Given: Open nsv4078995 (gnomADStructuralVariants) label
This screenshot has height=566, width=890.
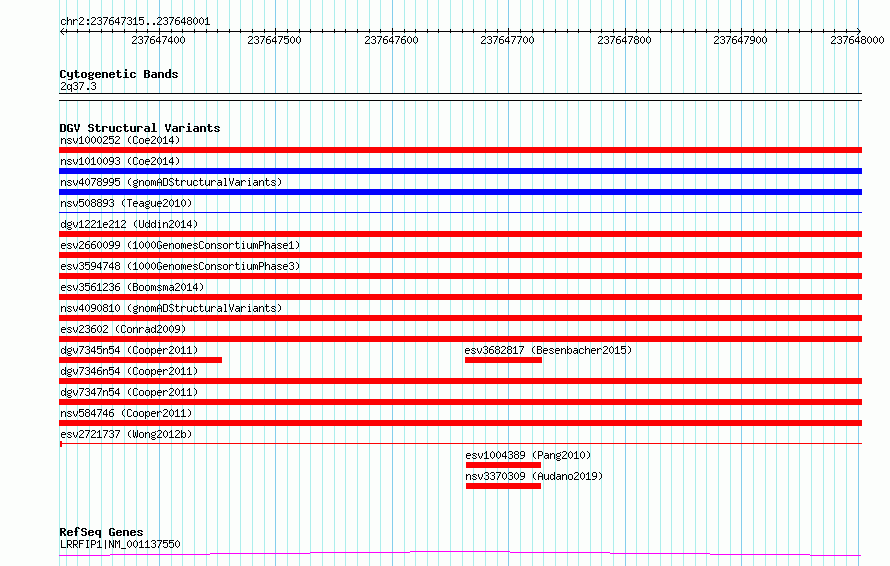Looking at the screenshot, I should (171, 182).
